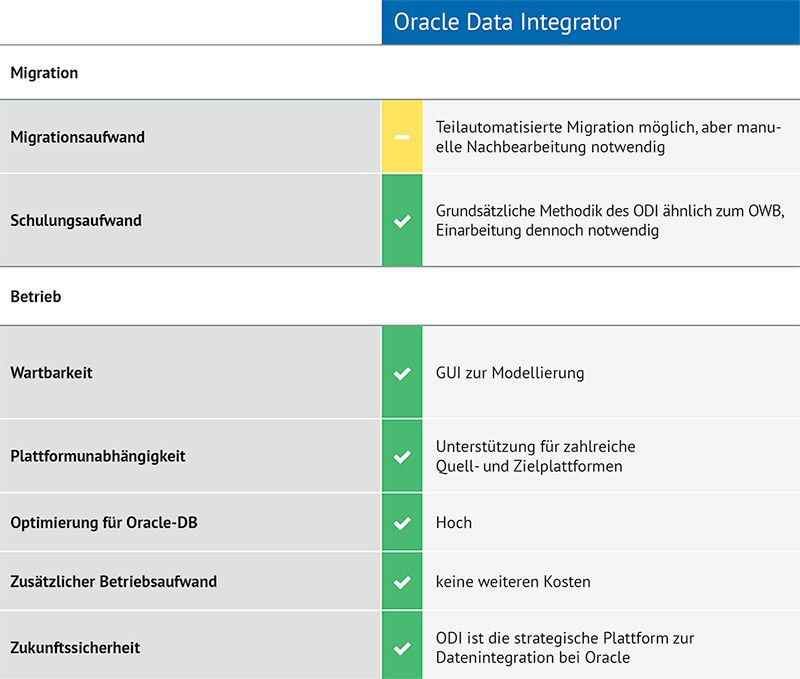Click the green checkmark beside Wartbarkeit
This screenshot has width=800, height=679.
(x=402, y=373)
